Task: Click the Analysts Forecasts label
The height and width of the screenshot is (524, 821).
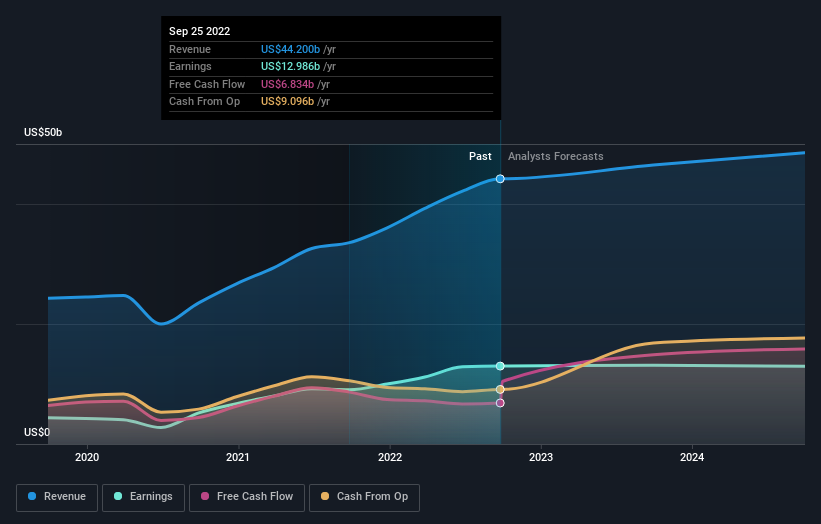Action: [556, 157]
